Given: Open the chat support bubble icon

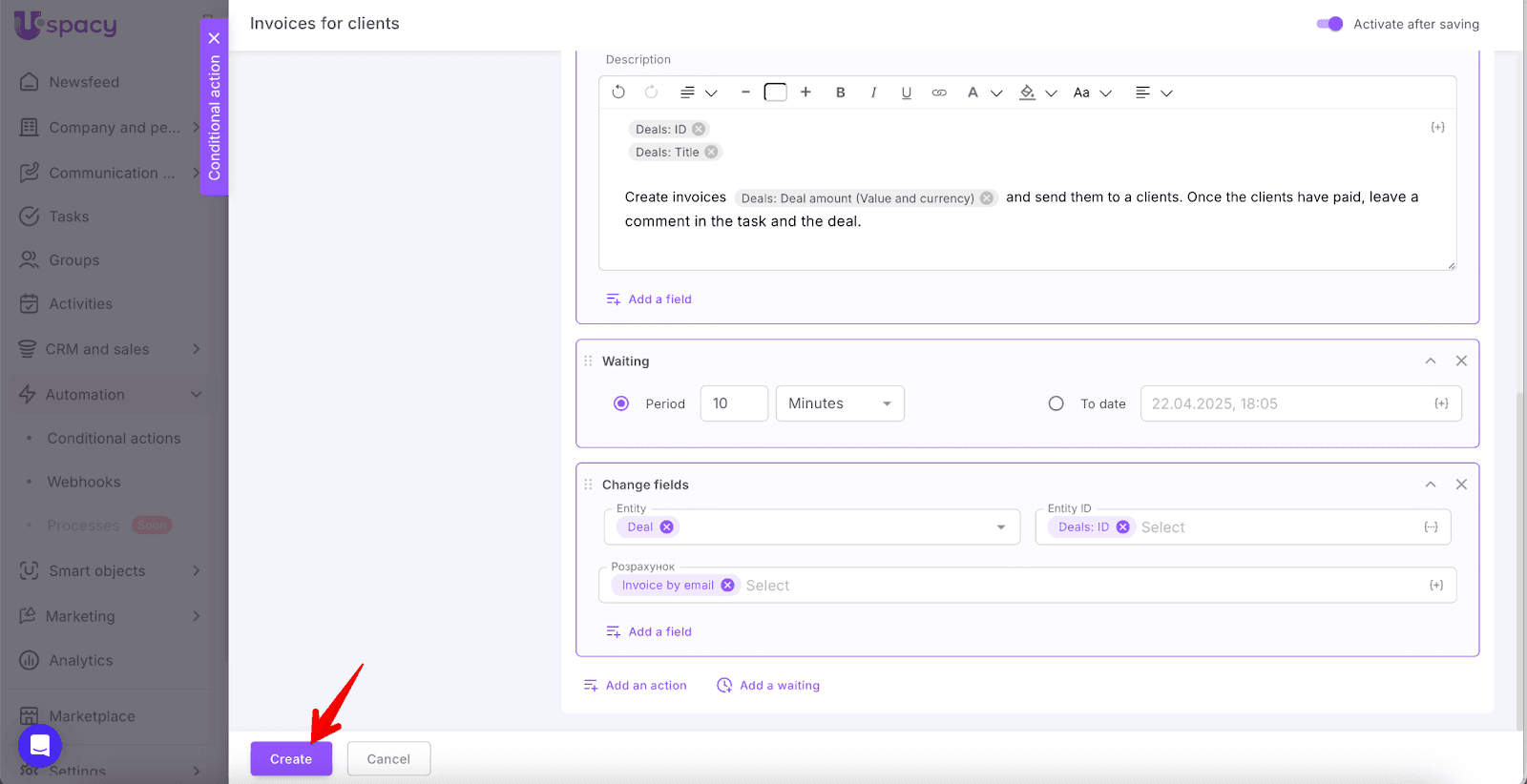Looking at the screenshot, I should pyautogui.click(x=40, y=745).
